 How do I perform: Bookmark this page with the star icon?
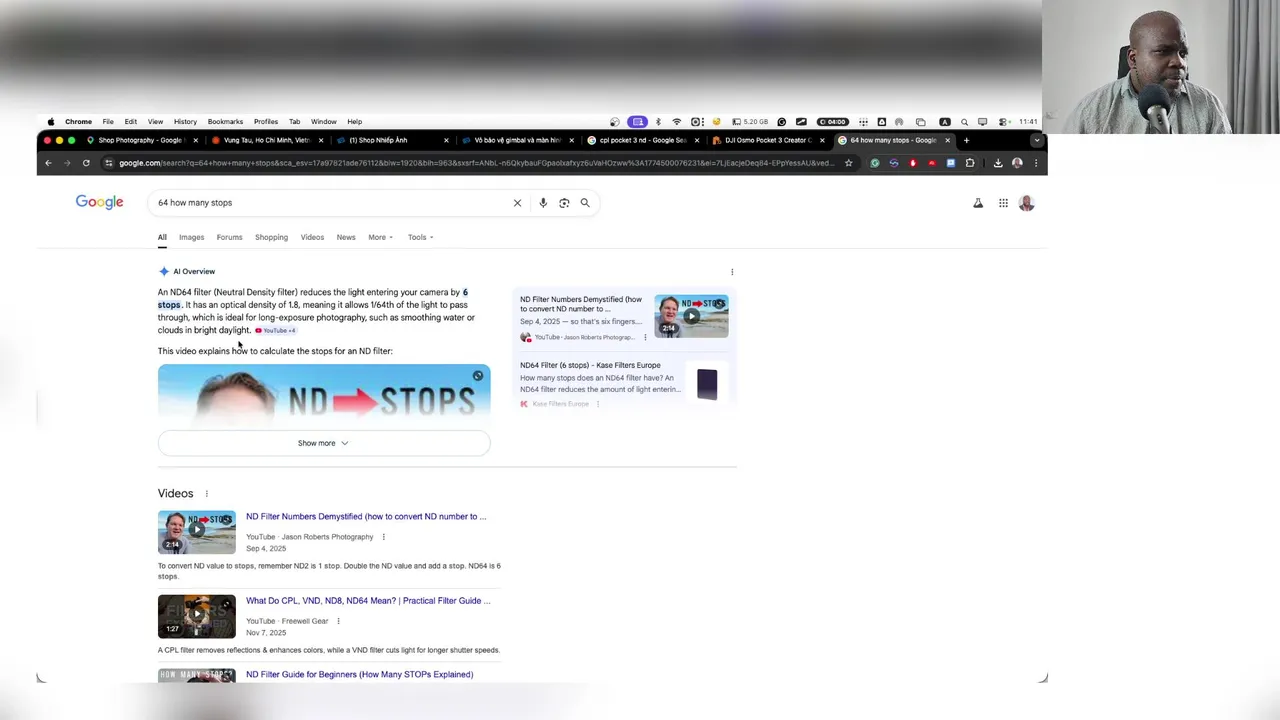[x=848, y=163]
